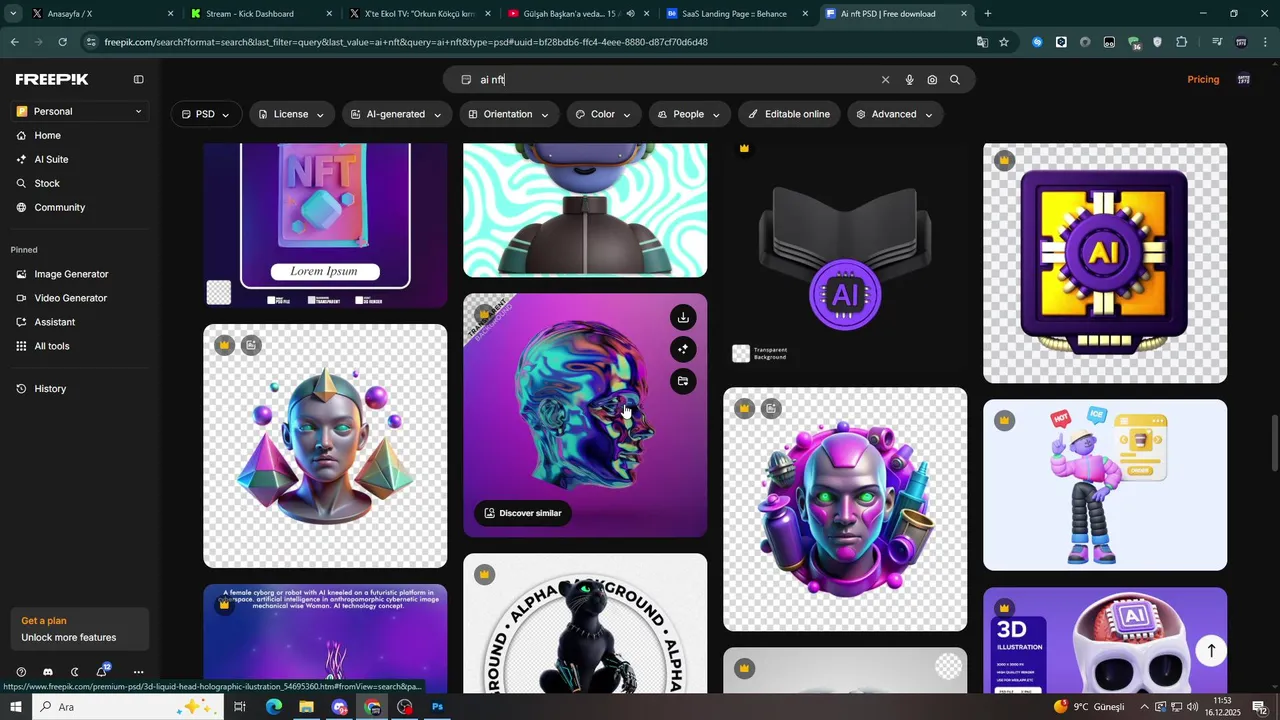Open the pinned Image Generator
The height and width of the screenshot is (720, 1280).
pyautogui.click(x=71, y=274)
